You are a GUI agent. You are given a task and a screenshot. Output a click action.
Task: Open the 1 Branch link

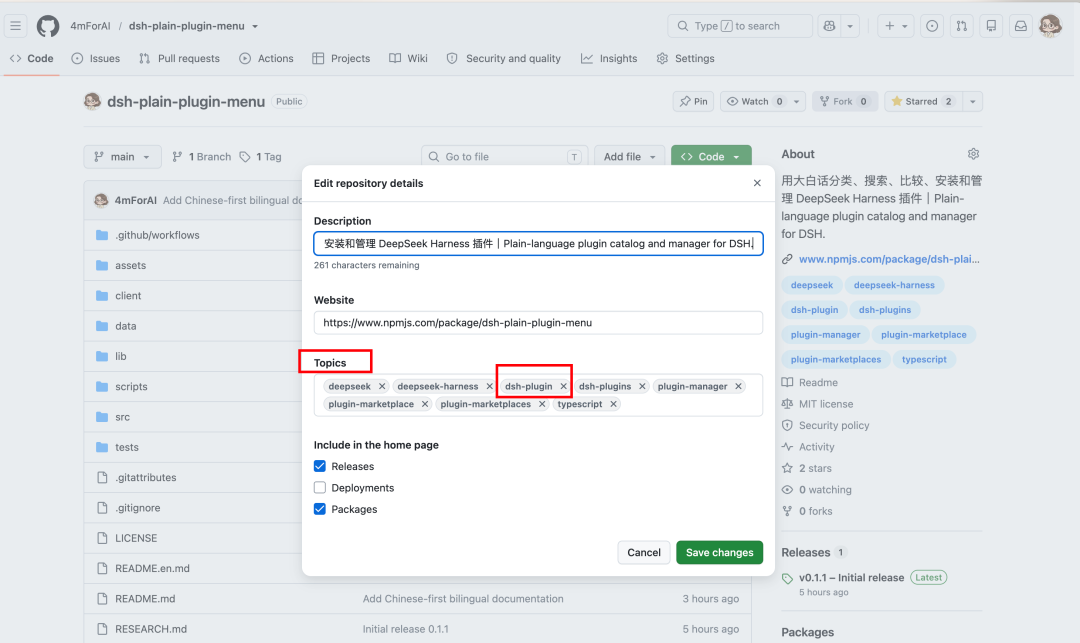pyautogui.click(x=202, y=157)
